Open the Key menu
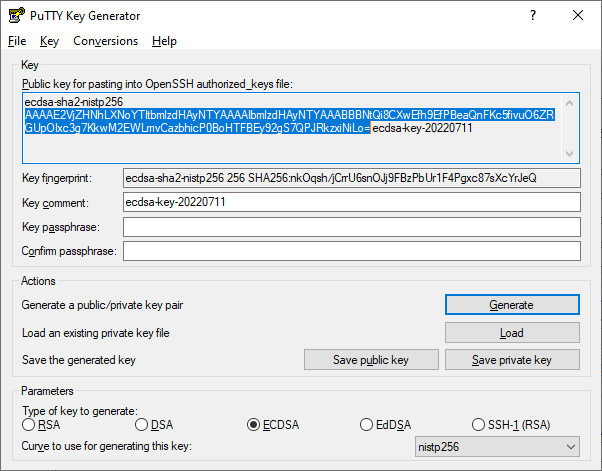The height and width of the screenshot is (471, 602). click(x=50, y=41)
